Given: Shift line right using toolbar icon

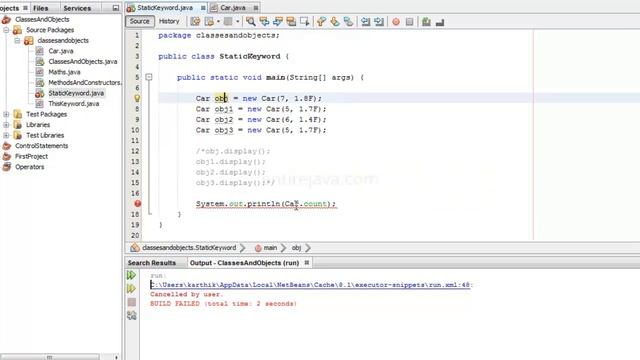Looking at the screenshot, I should (379, 22).
